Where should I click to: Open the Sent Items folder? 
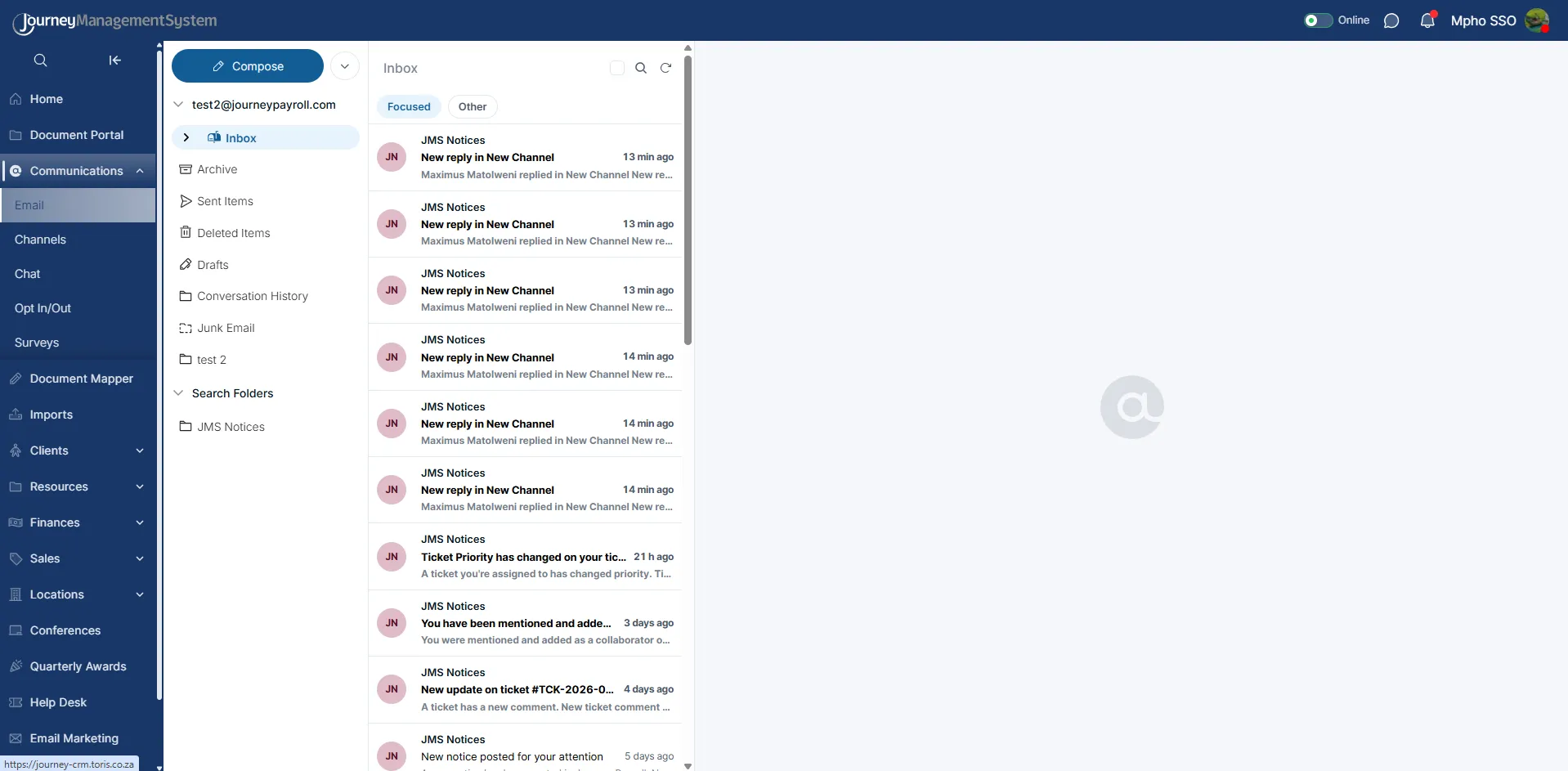[217, 201]
